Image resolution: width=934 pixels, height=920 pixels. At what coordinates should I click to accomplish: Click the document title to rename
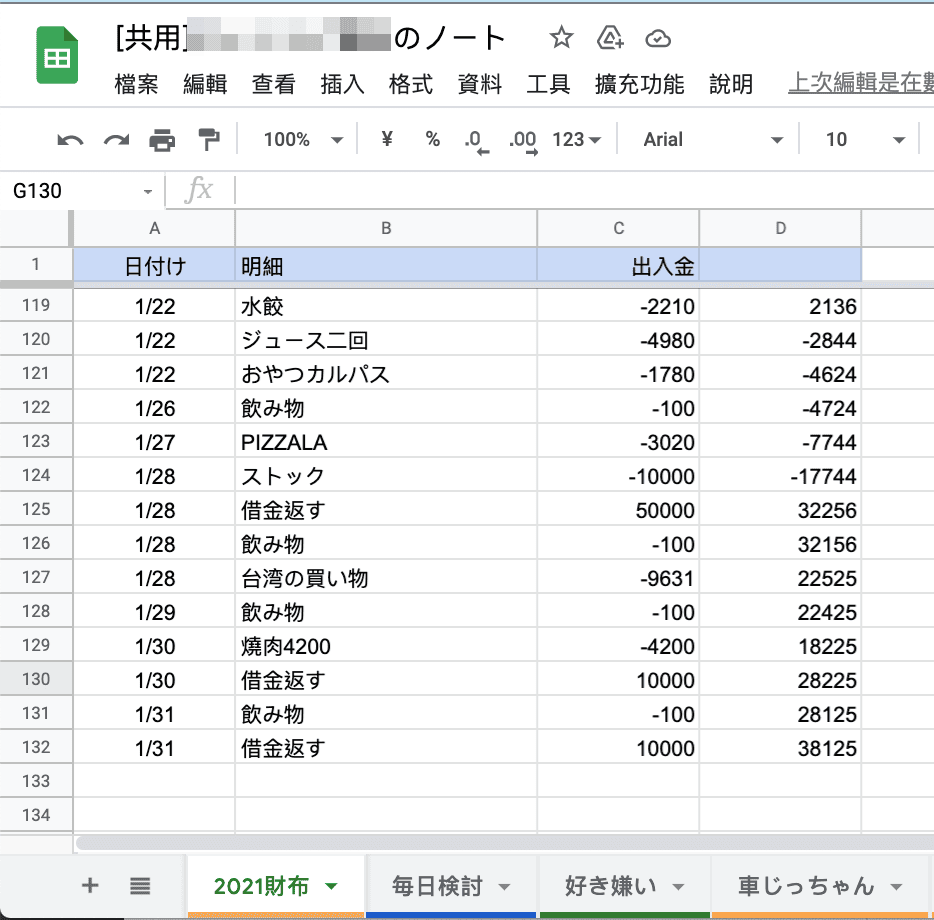click(x=311, y=38)
